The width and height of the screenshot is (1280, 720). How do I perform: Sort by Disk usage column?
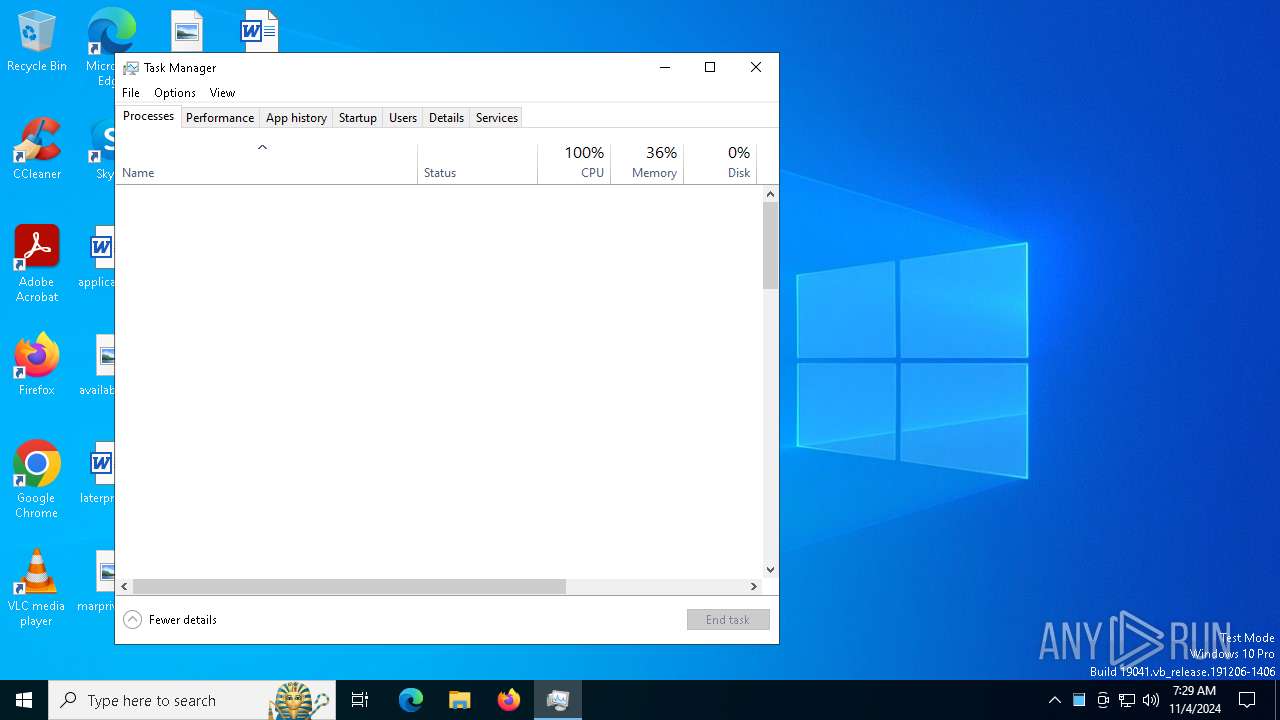720,164
